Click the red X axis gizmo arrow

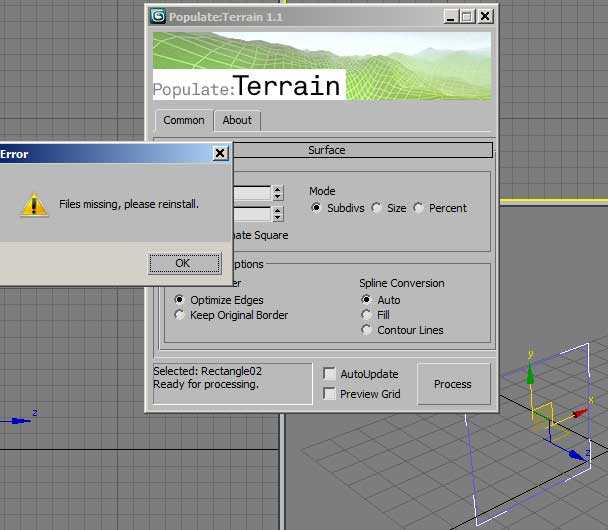(579, 413)
